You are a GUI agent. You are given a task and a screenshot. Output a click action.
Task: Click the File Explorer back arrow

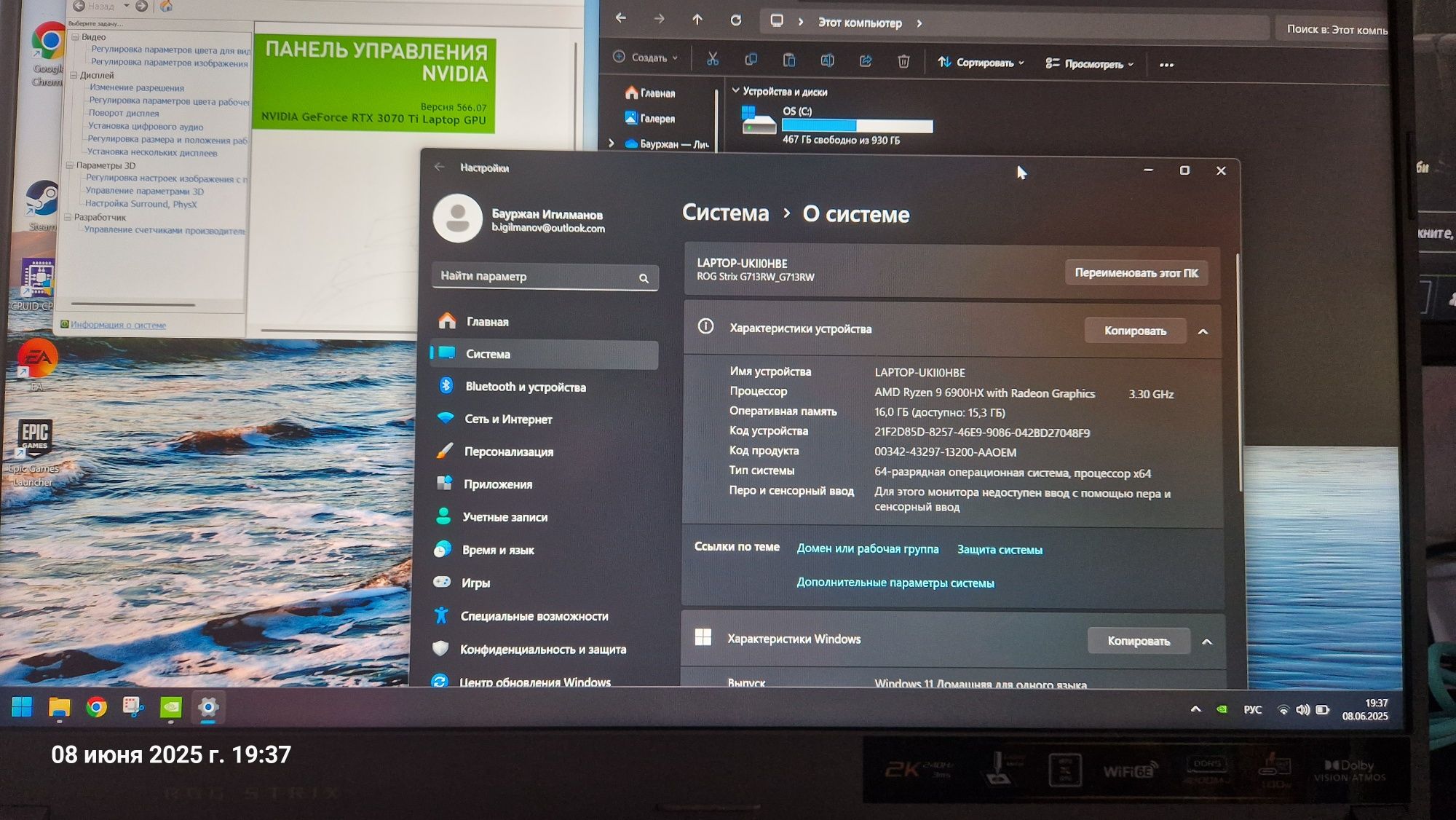(621, 18)
